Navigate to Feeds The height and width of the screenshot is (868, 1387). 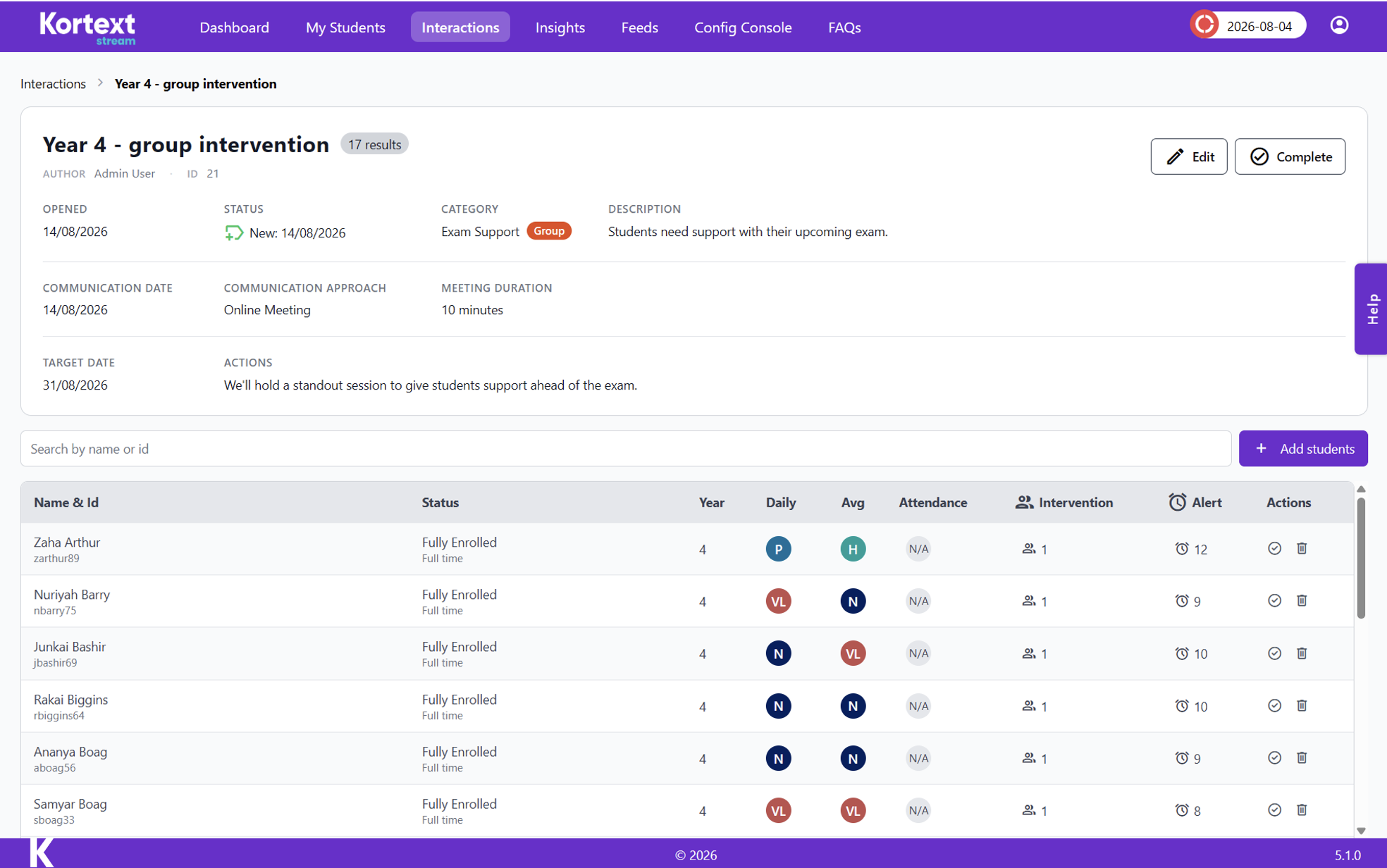click(639, 27)
